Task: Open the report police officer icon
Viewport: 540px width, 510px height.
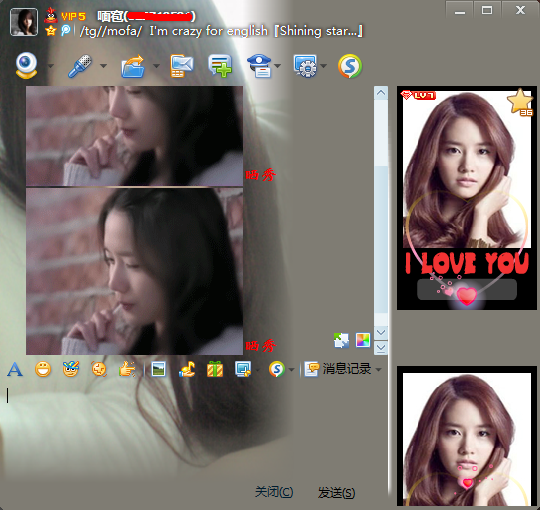Action: pos(259,66)
